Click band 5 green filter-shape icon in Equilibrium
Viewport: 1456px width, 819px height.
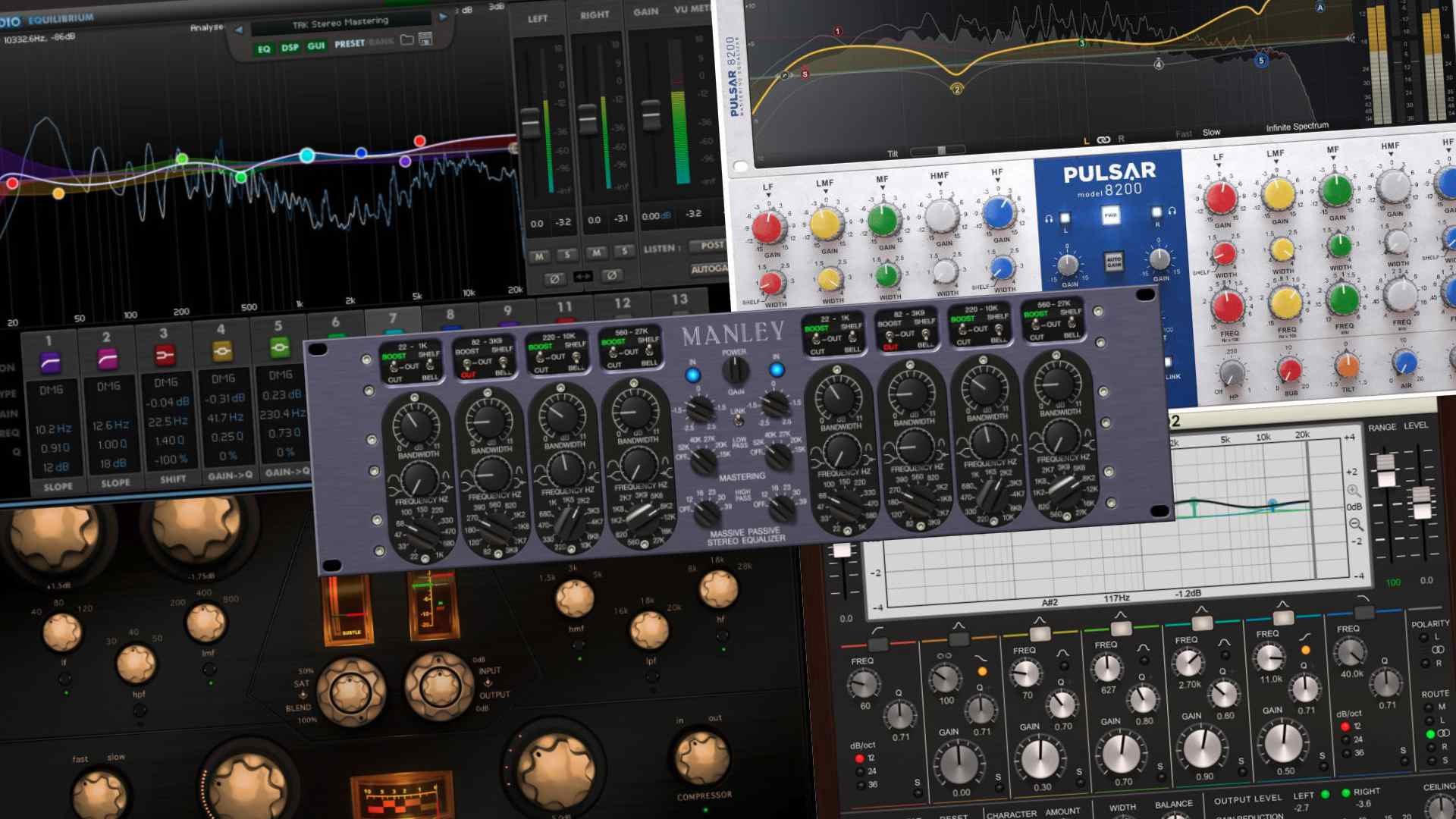point(279,347)
